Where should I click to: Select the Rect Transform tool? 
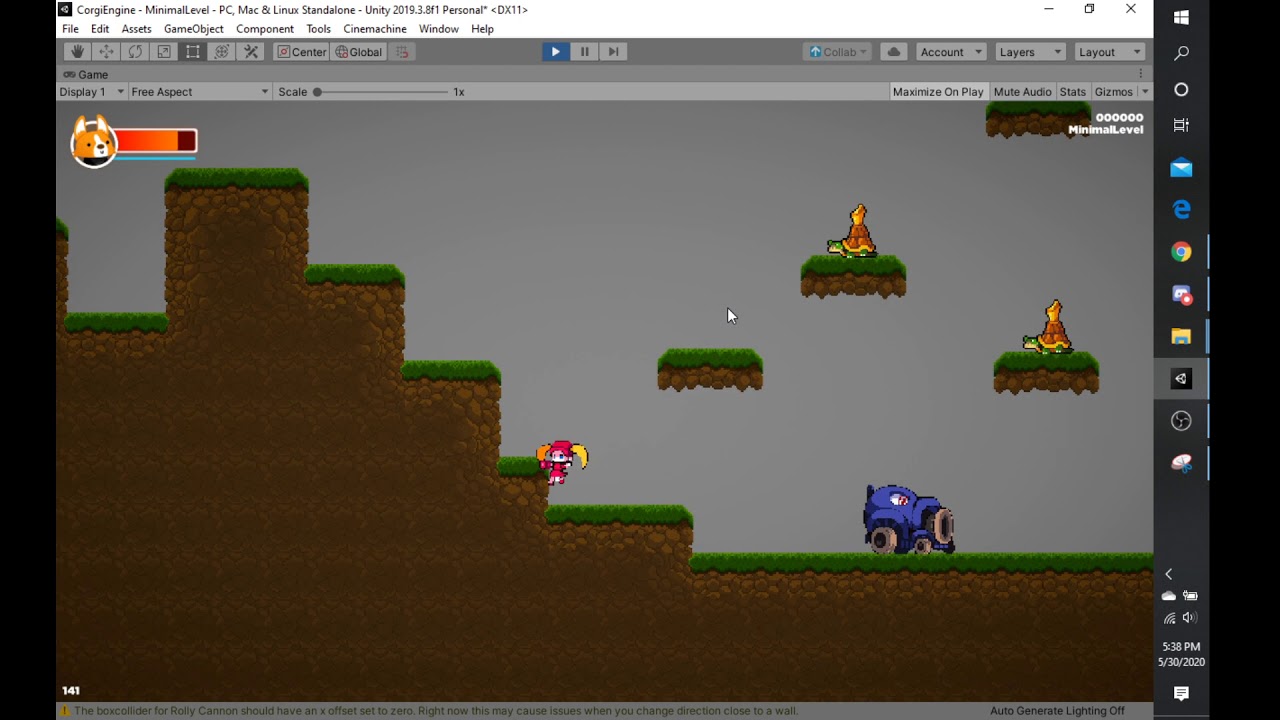tap(193, 52)
